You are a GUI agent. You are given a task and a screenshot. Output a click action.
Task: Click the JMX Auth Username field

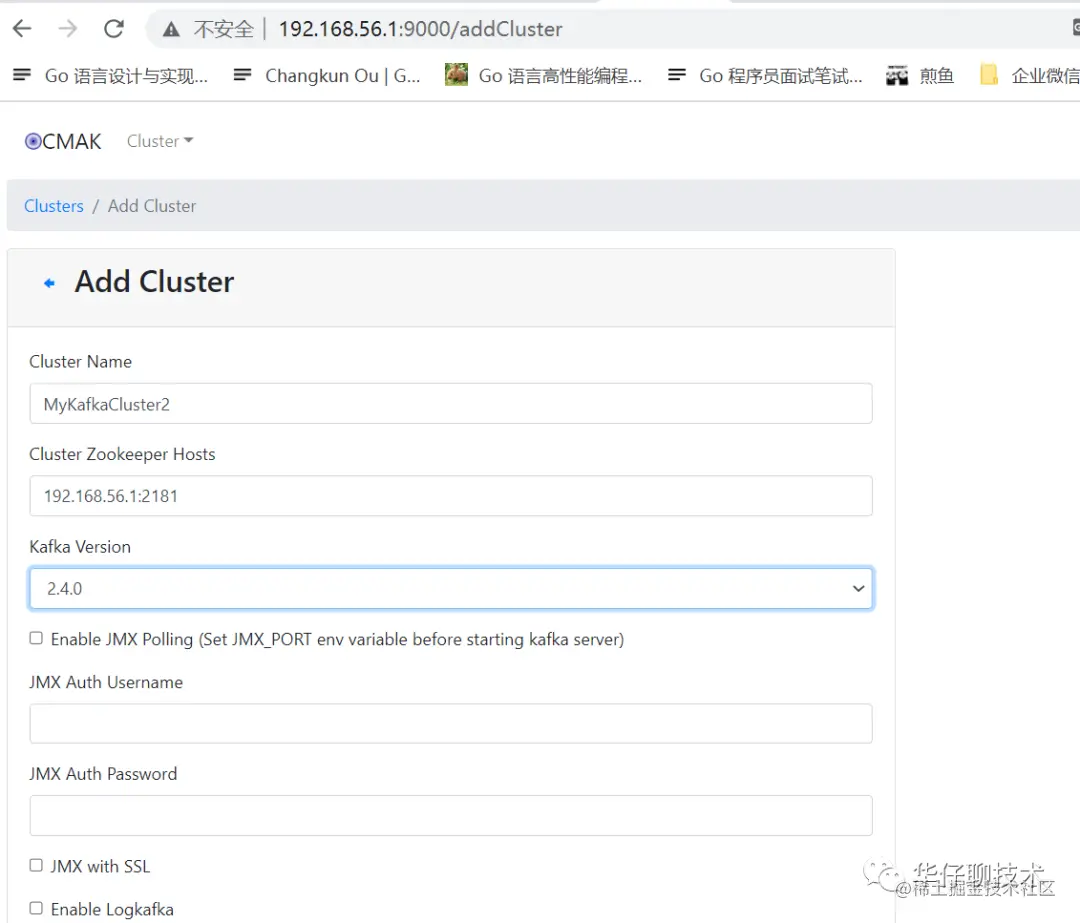tap(451, 724)
